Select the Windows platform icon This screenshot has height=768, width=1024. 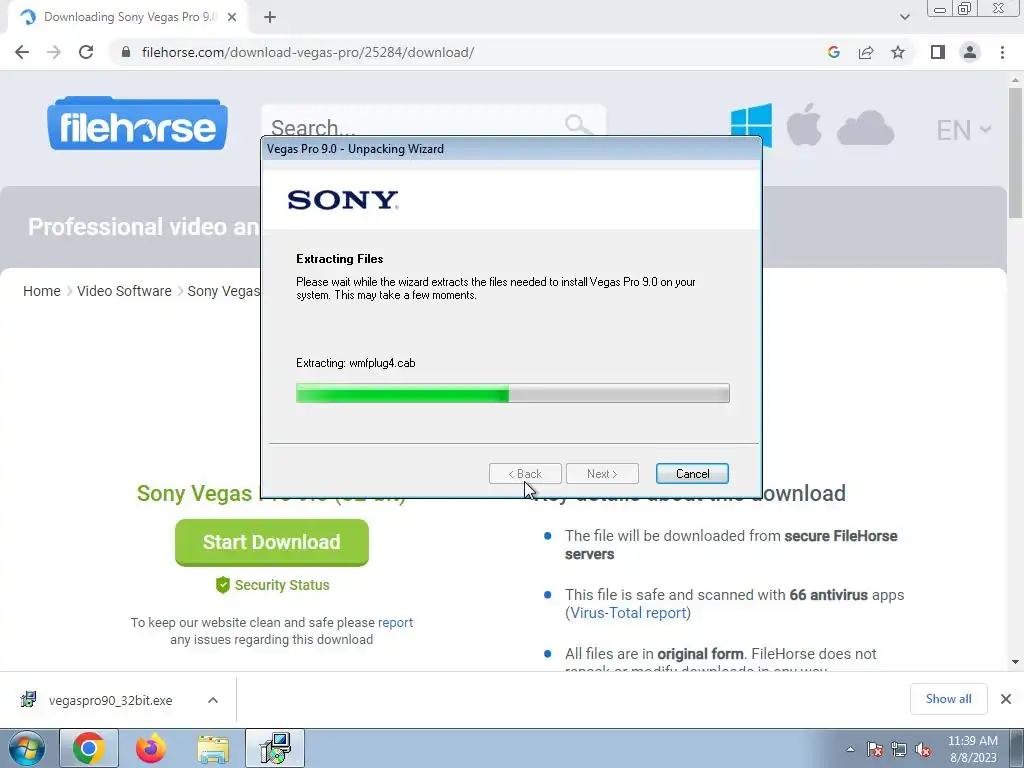click(751, 124)
